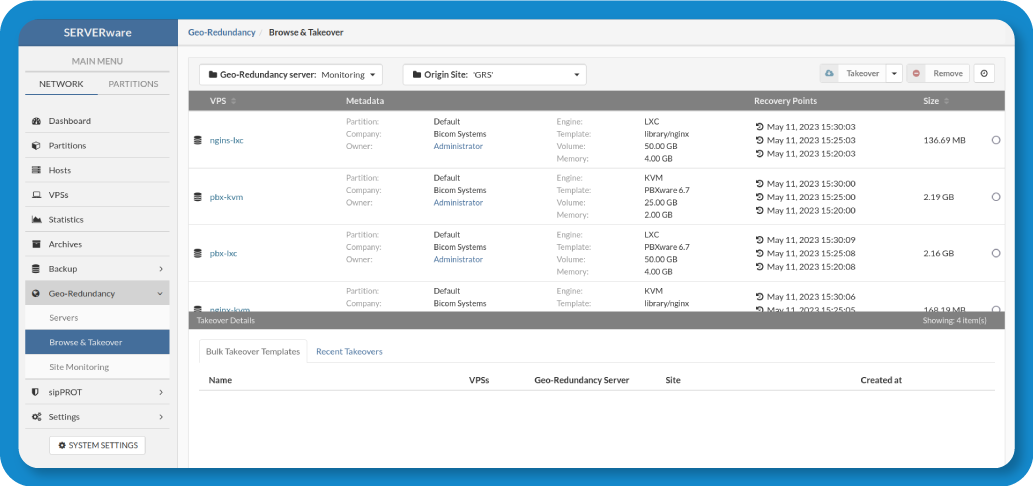Image resolution: width=1033 pixels, height=486 pixels.
Task: Click the Hosts icon in sidebar
Action: (x=37, y=170)
